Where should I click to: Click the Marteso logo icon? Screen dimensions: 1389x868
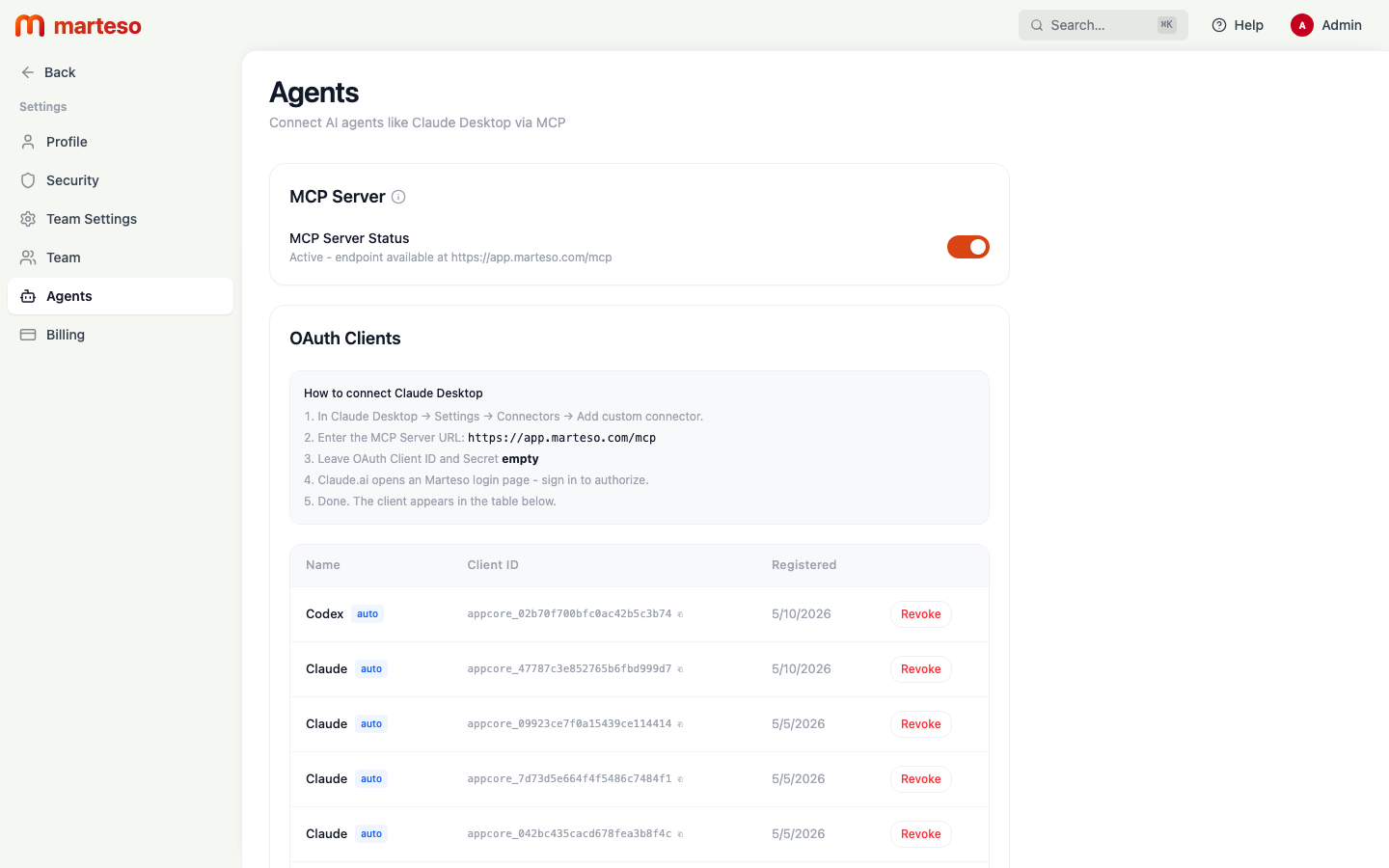tap(30, 25)
